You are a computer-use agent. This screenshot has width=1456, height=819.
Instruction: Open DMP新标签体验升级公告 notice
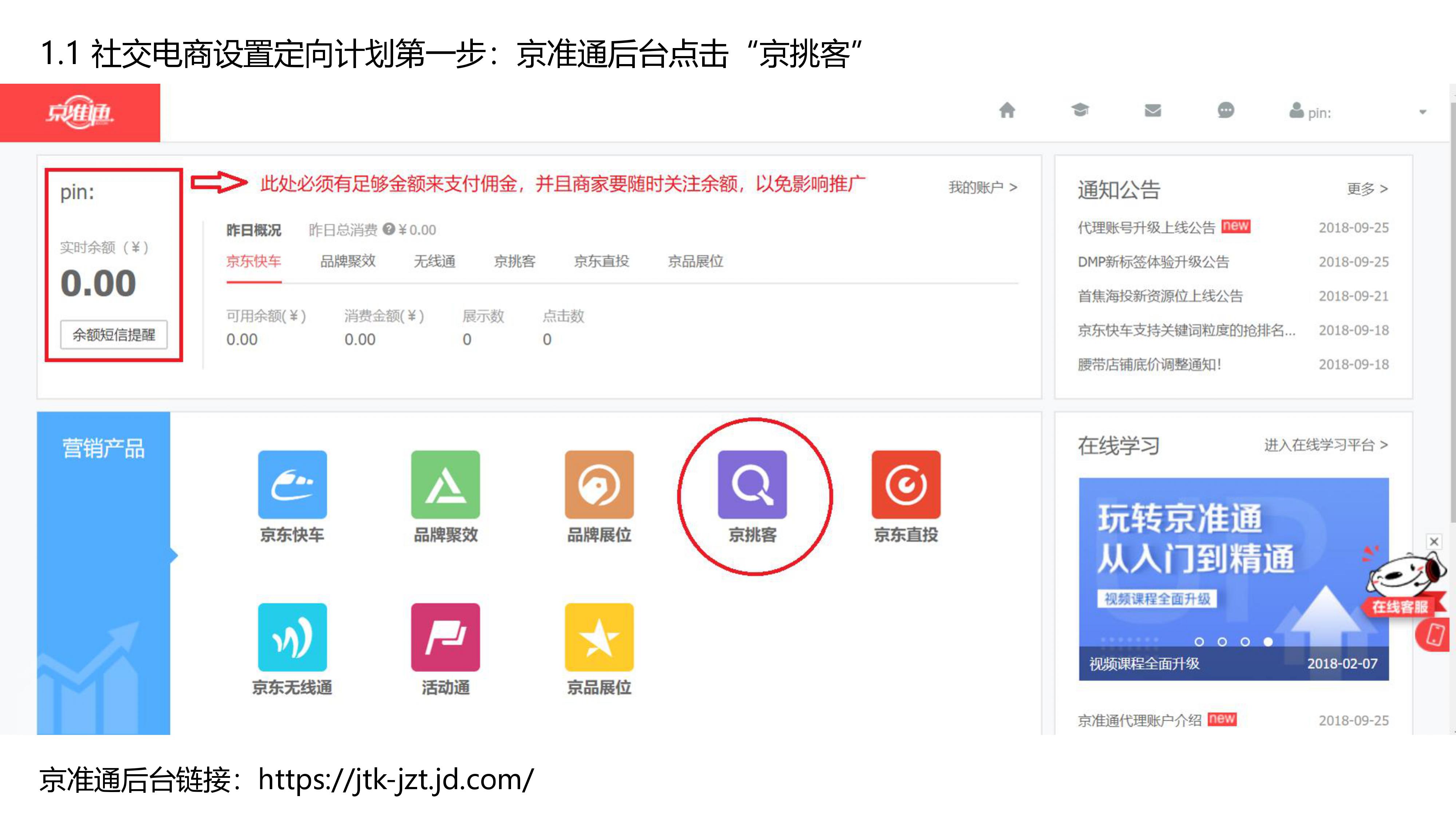1153,262
